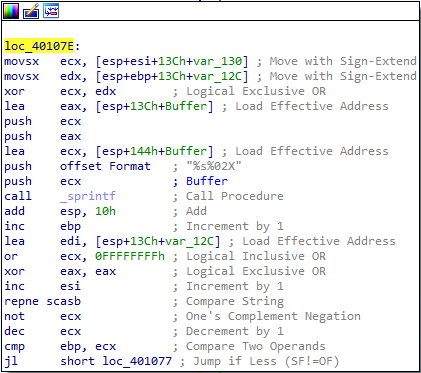Viewport: 421px width, 373px height.
Task: Click the xor ecx, edx instruction
Action: (x=60, y=91)
